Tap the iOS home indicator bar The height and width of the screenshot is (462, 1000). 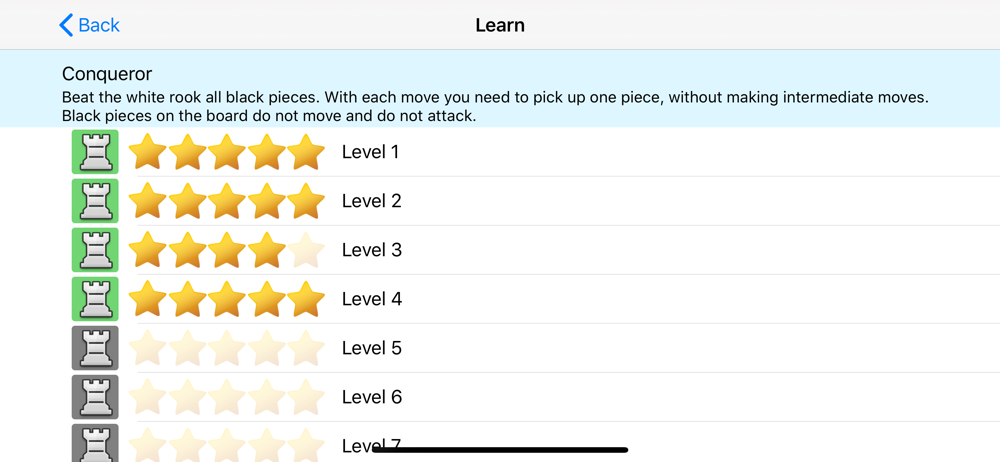point(500,450)
